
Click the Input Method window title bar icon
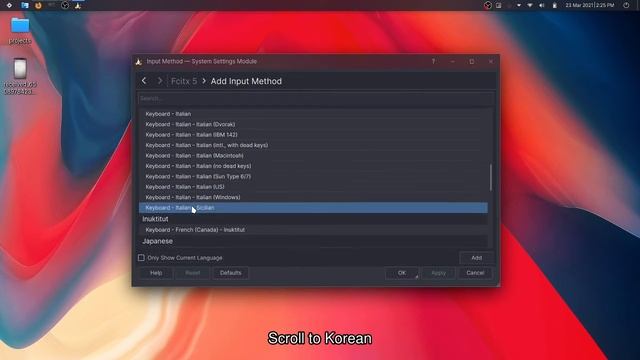point(139,62)
